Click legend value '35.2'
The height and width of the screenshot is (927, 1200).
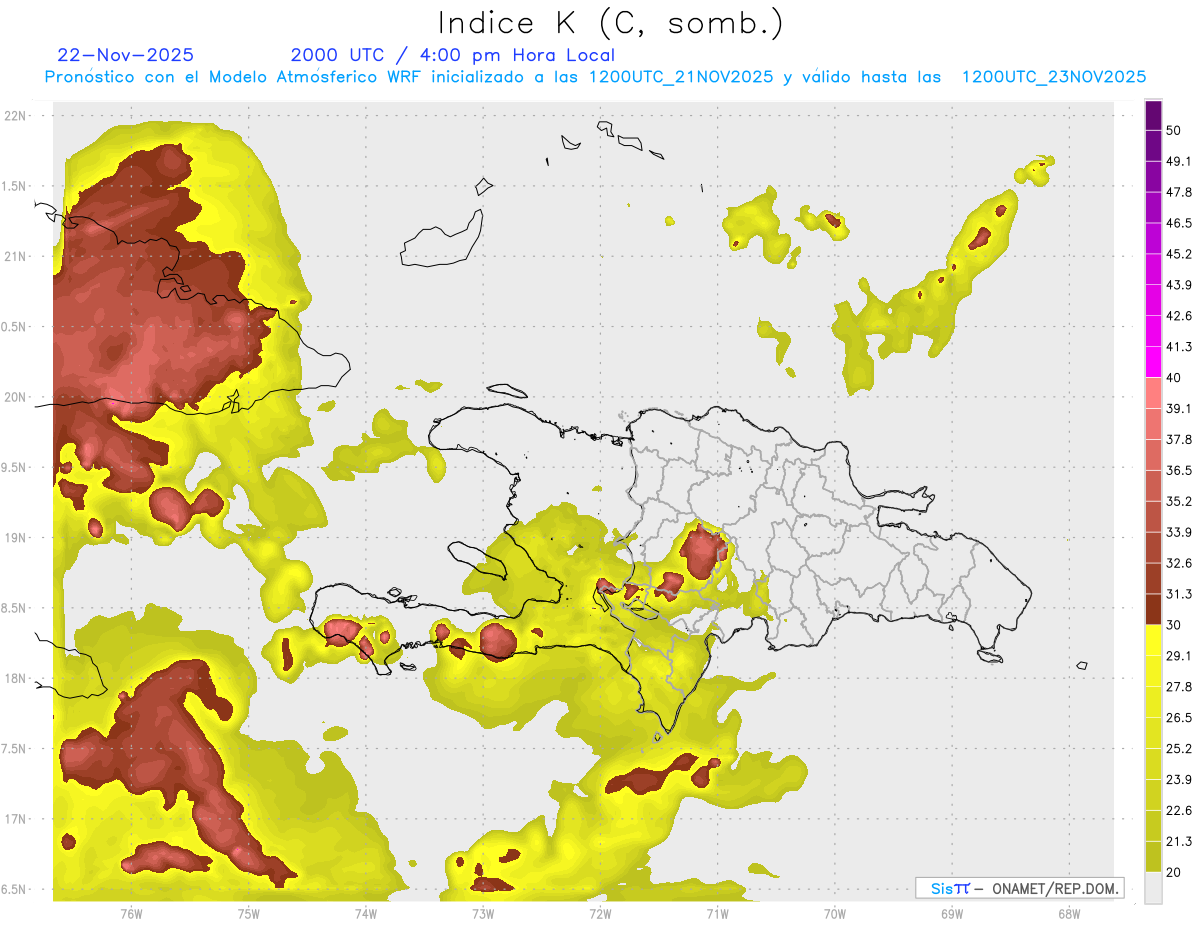[1179, 502]
